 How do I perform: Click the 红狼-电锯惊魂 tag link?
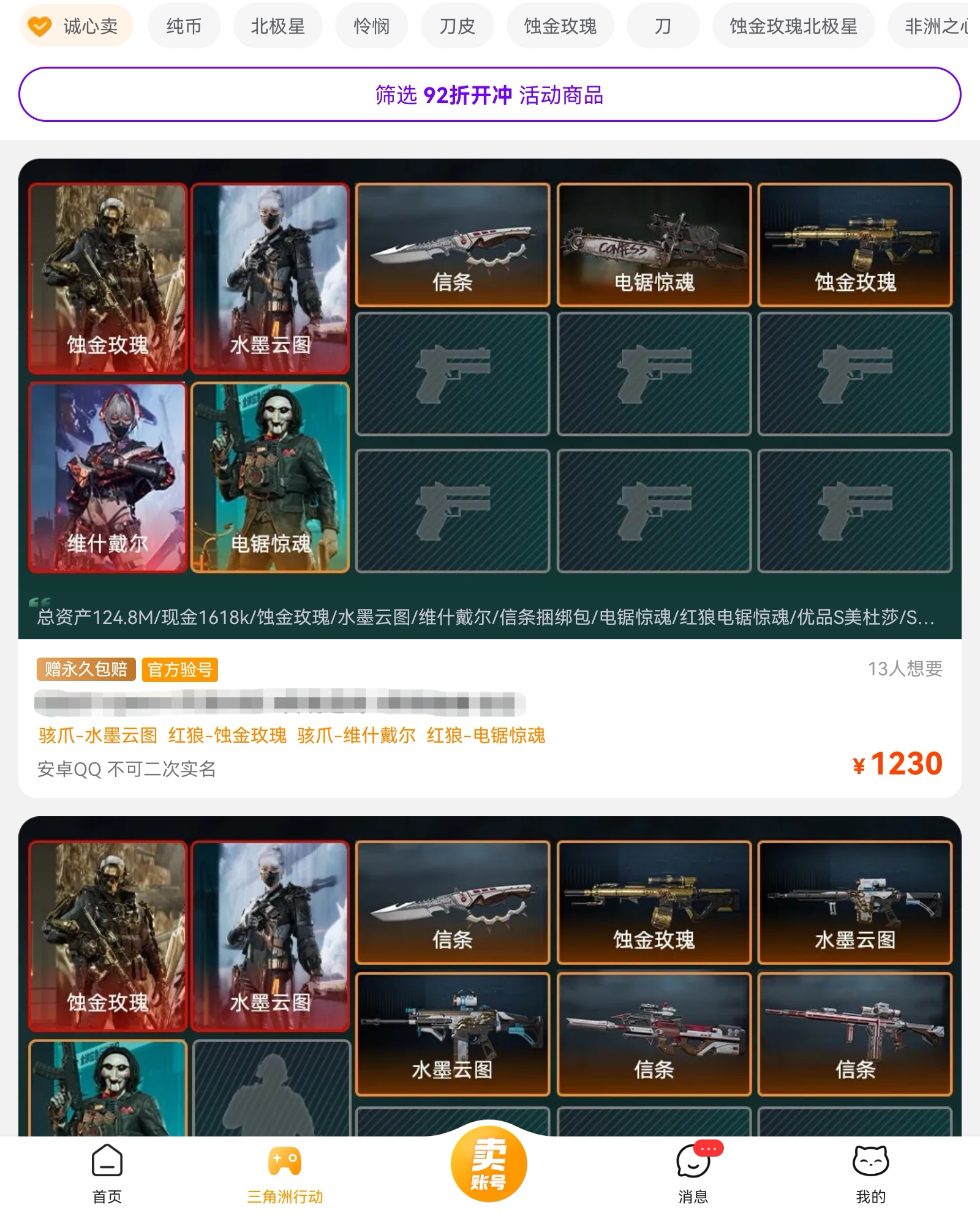click(486, 735)
